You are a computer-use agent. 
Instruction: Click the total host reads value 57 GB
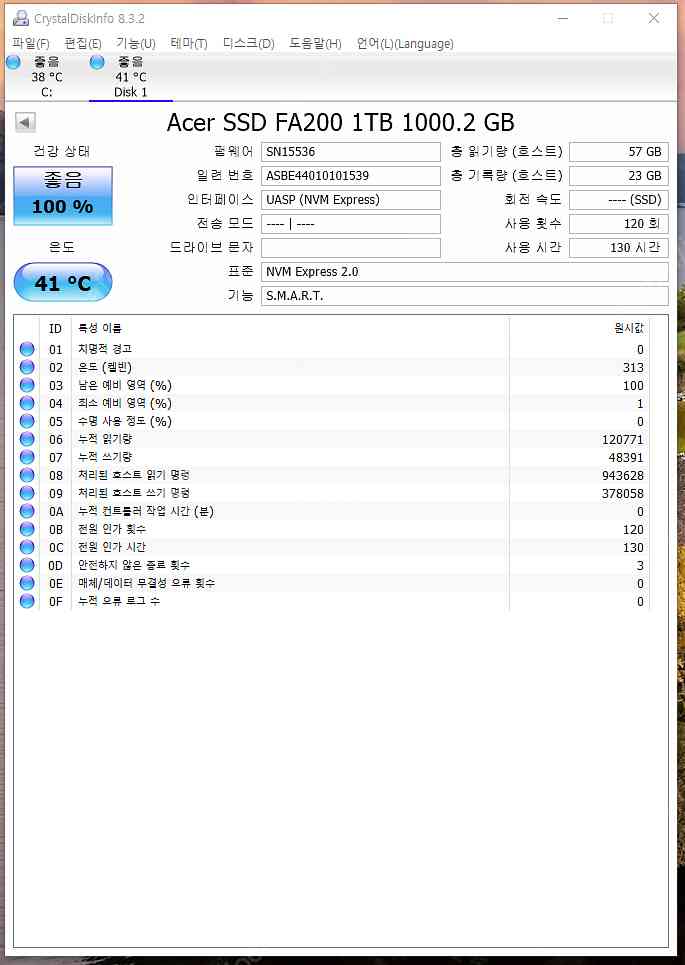(x=619, y=151)
